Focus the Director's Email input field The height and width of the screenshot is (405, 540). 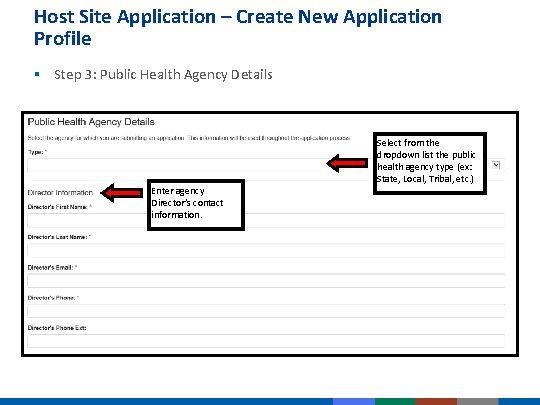point(266,281)
